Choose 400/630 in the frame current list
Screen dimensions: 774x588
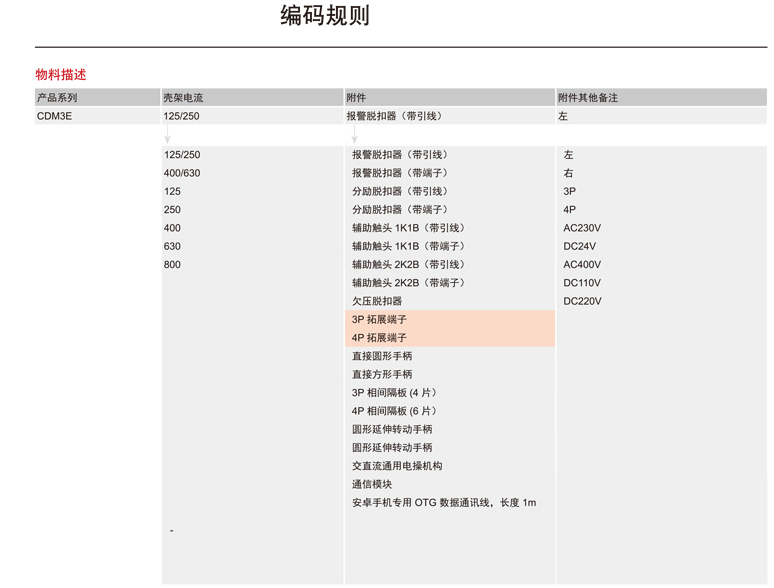[182, 173]
